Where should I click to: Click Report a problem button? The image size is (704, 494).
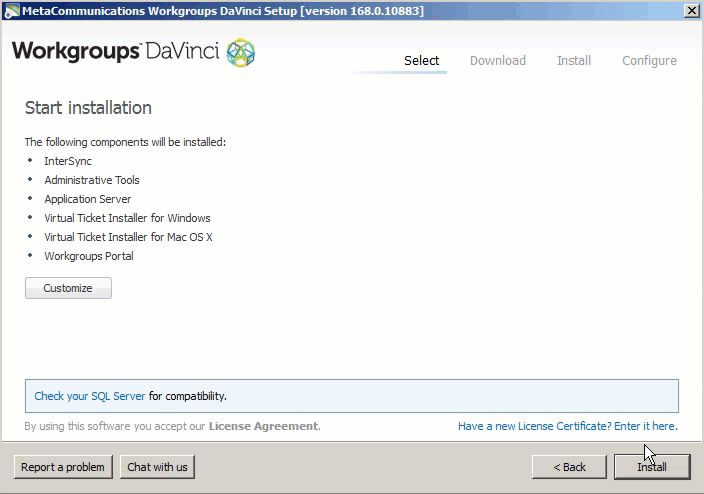point(63,467)
